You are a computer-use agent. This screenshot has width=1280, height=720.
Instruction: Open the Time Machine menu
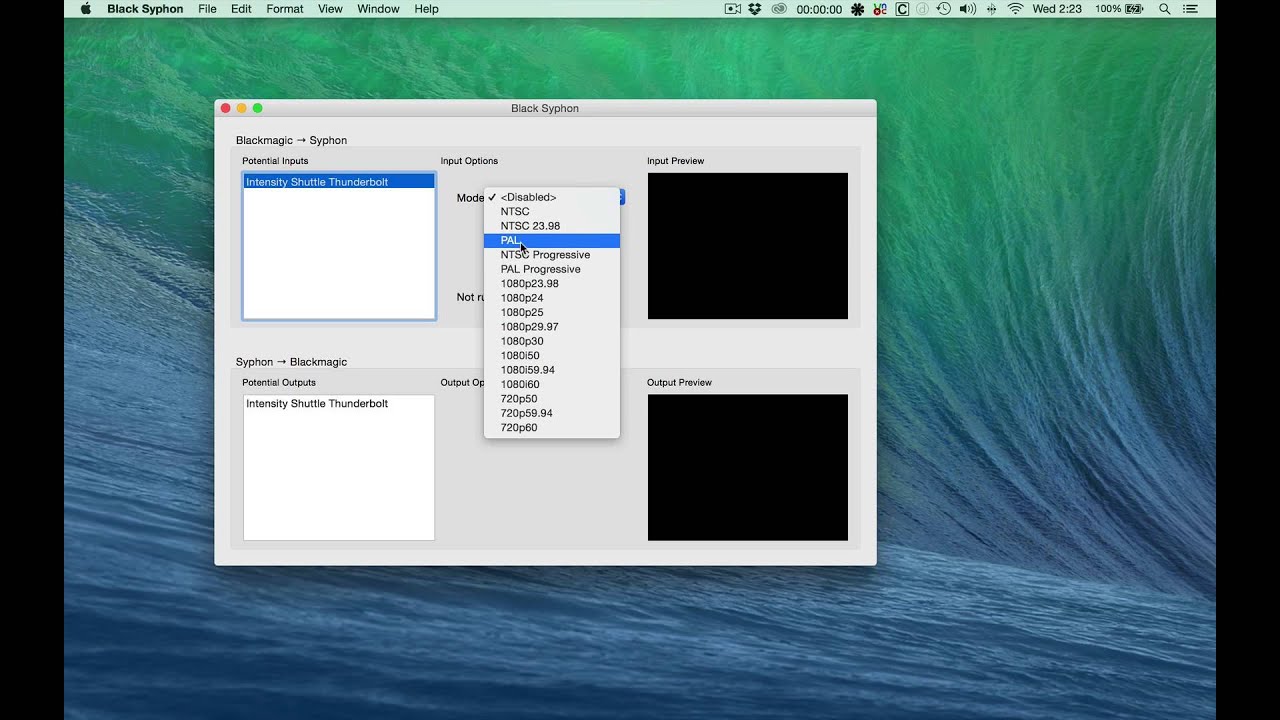(x=943, y=9)
